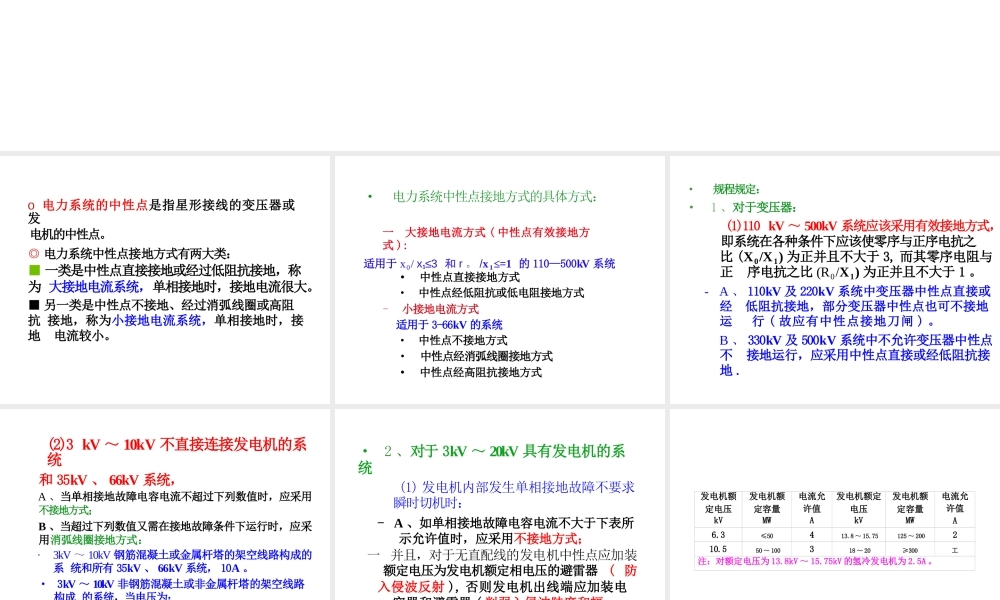Image resolution: width=1000 pixels, height=600 pixels.
Task: Click the red text 电力系统的中性点
Action: pos(95,205)
